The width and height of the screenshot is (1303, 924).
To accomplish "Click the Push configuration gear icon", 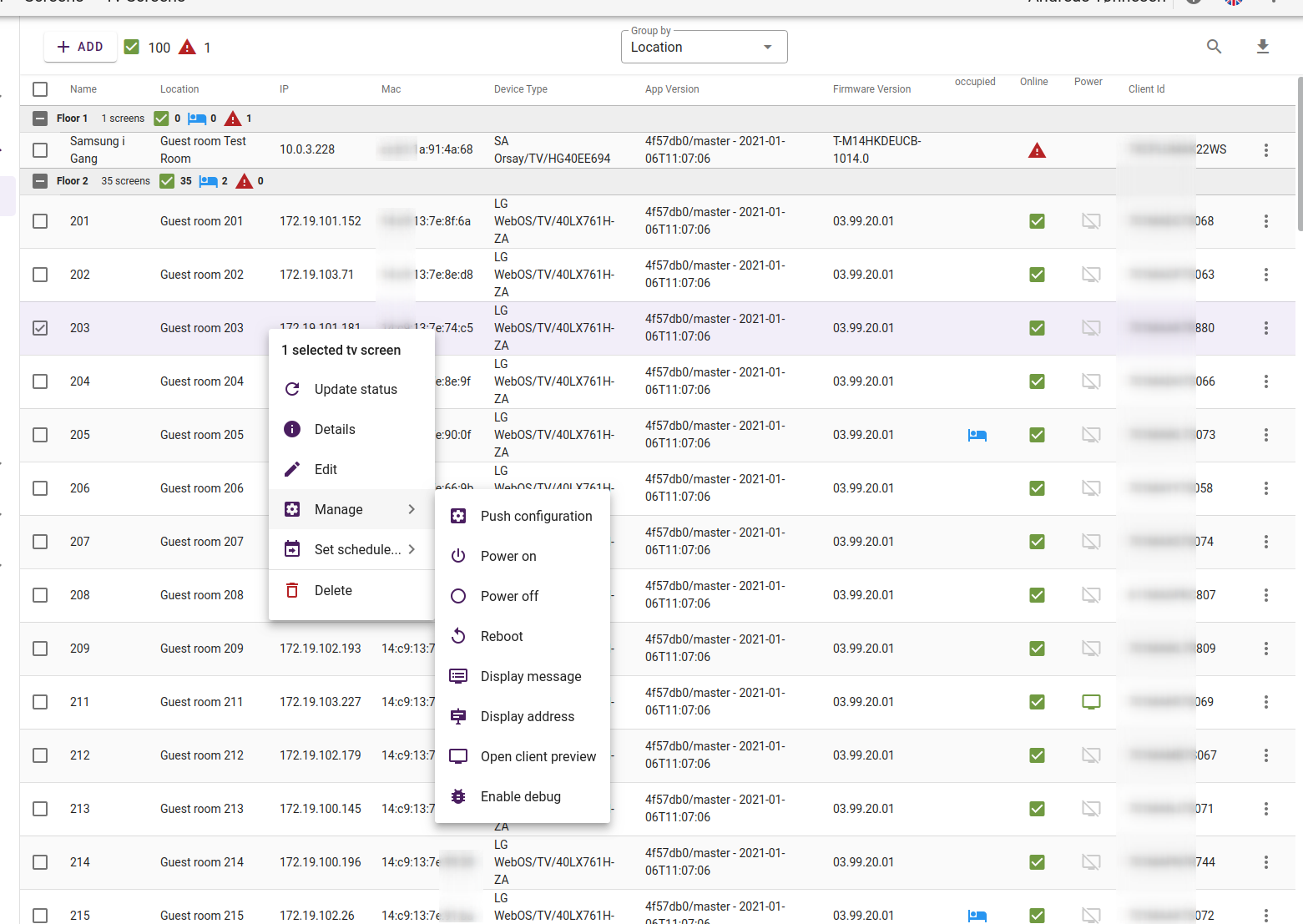I will [x=458, y=516].
